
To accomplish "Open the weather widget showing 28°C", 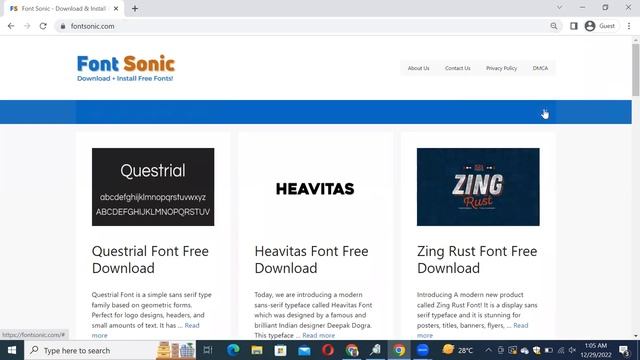I will point(458,350).
